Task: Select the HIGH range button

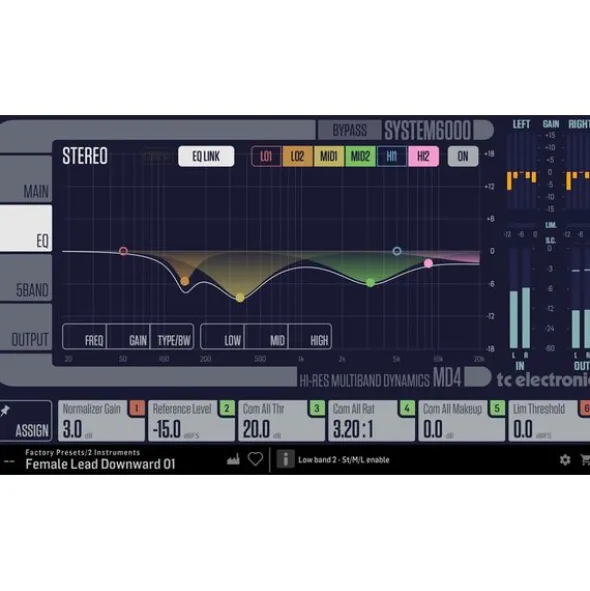Action: pos(310,336)
